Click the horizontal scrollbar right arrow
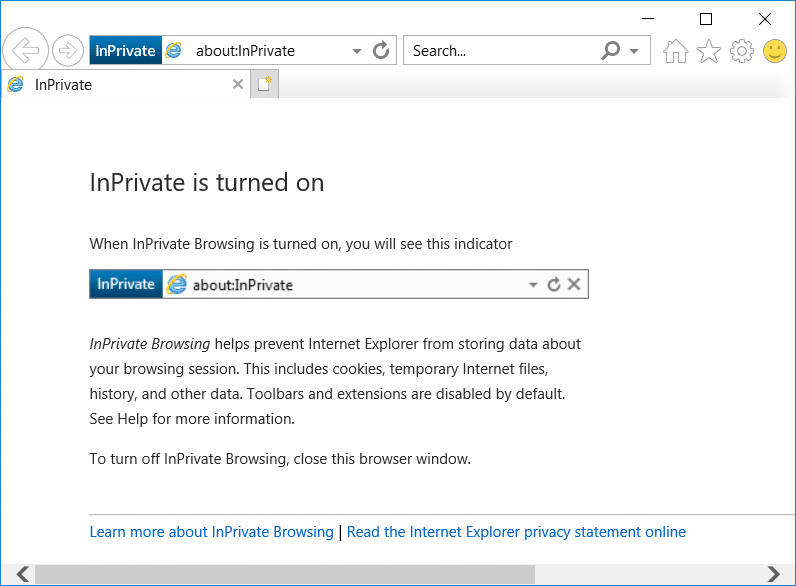796x586 pixels. pos(773,574)
